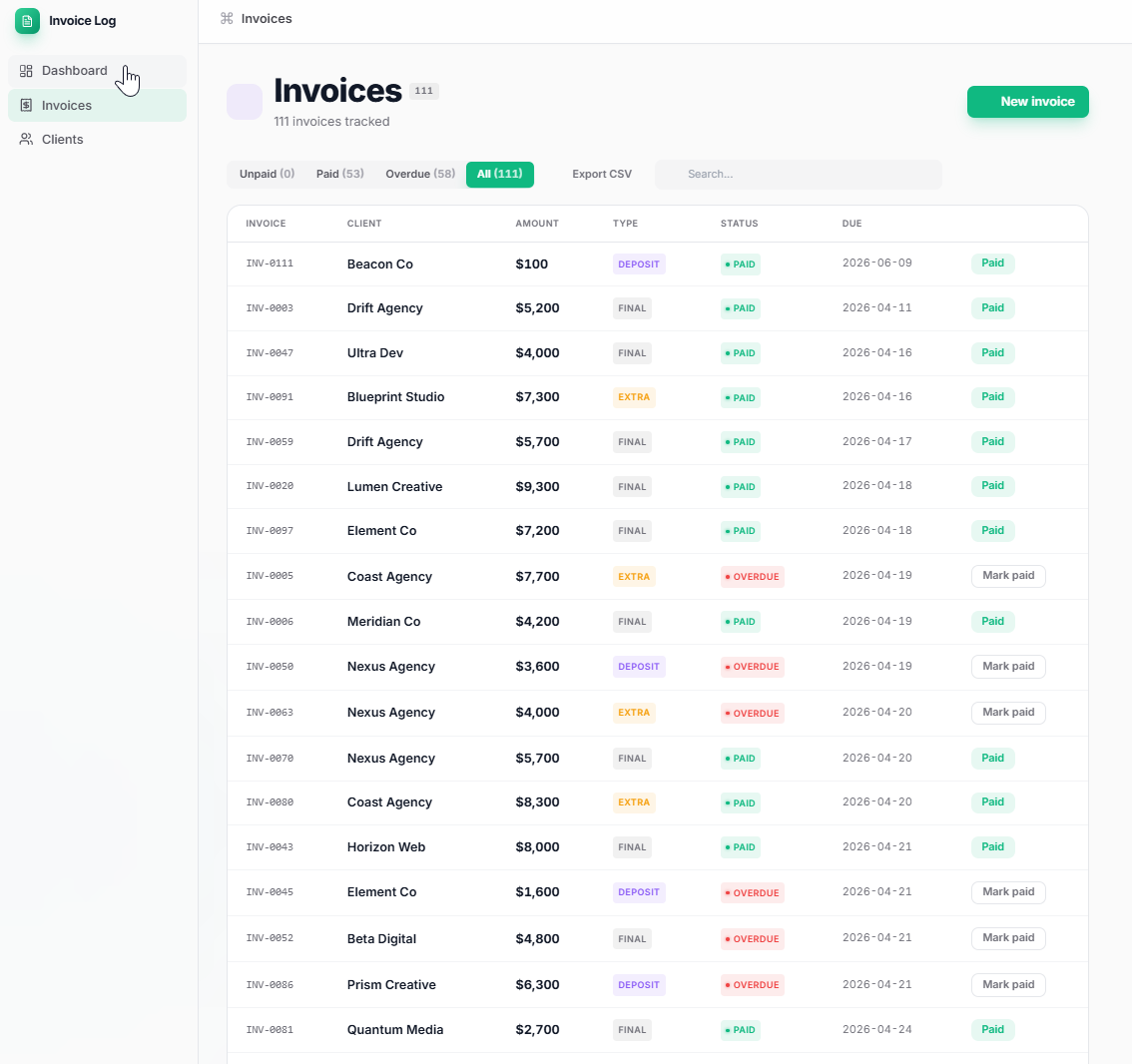Click the $7,200 amount for INV-0097

(x=537, y=531)
